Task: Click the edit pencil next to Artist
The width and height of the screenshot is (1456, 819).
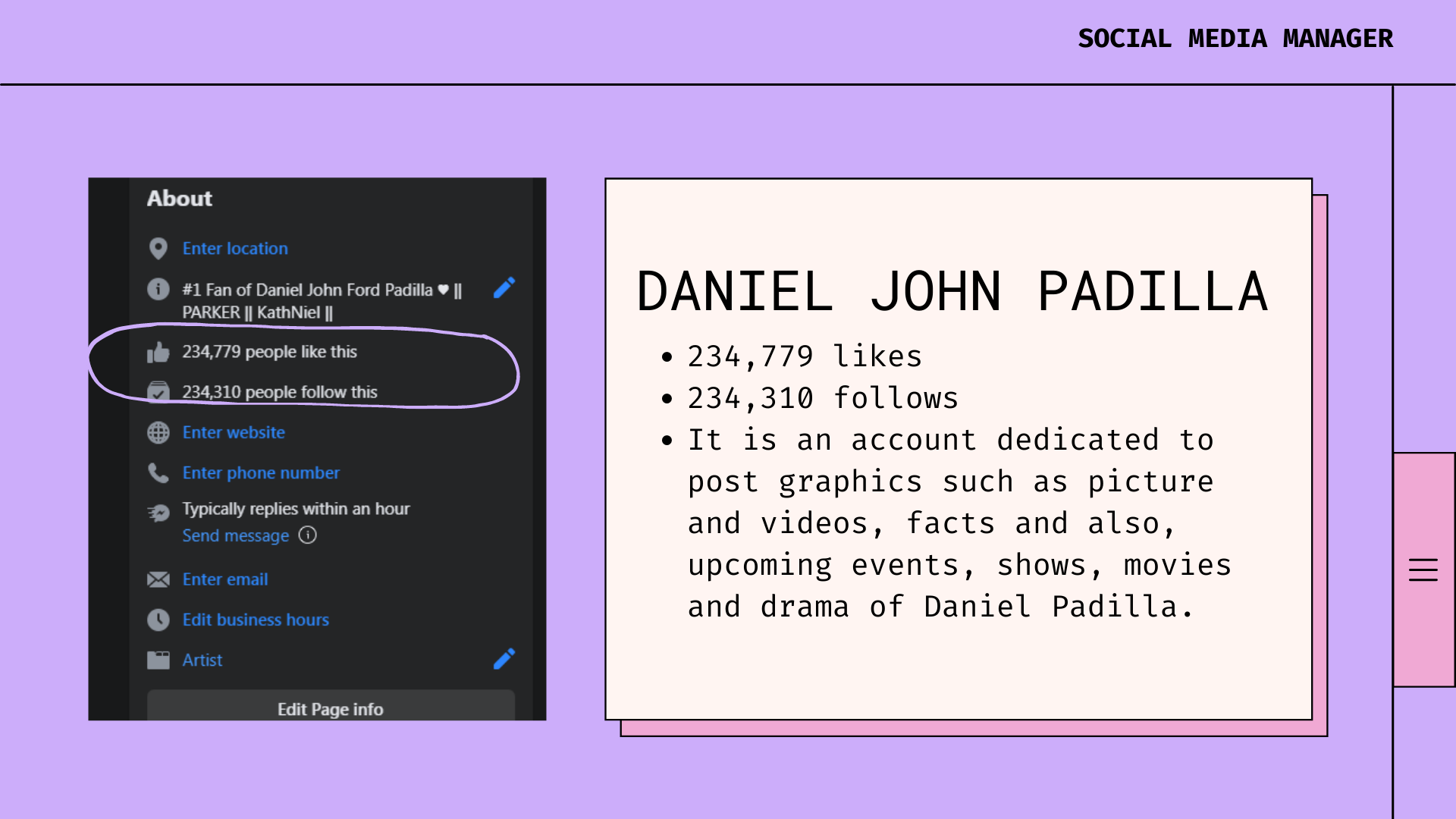Action: click(504, 660)
